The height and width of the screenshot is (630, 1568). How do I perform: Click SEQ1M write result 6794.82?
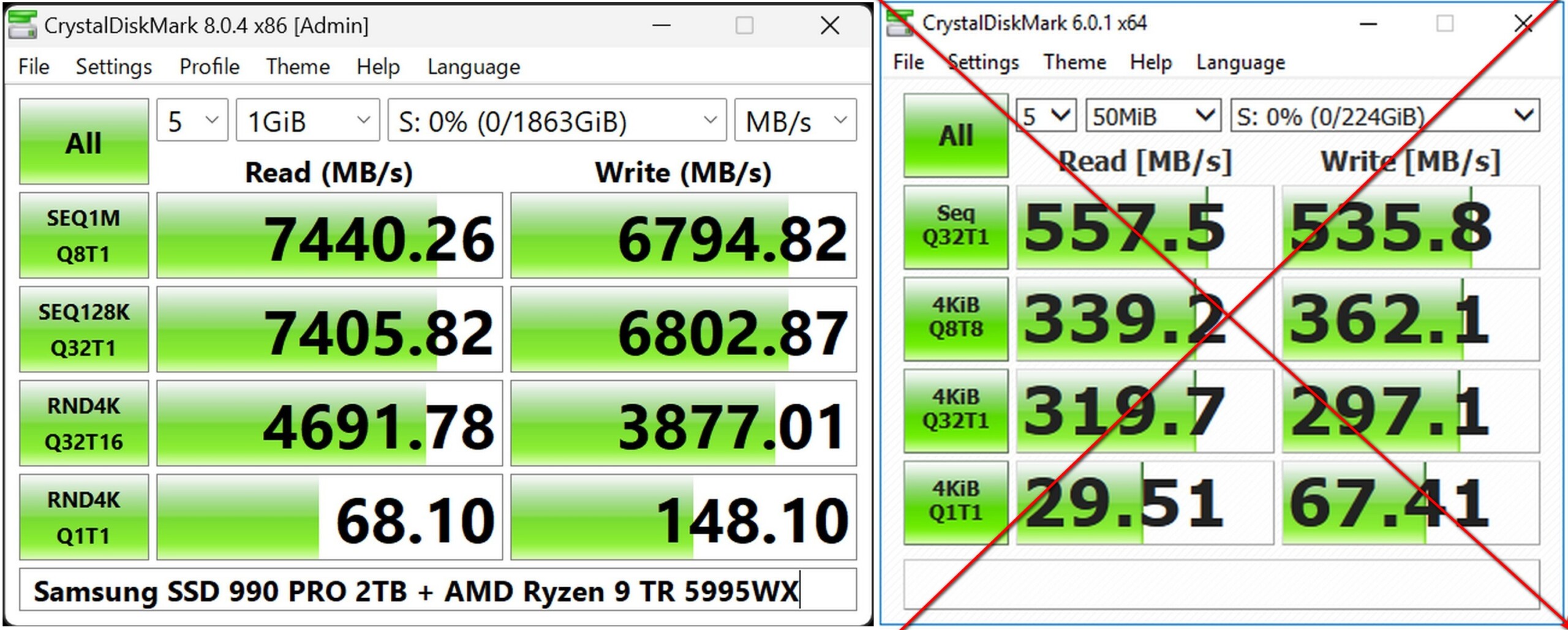click(x=684, y=235)
